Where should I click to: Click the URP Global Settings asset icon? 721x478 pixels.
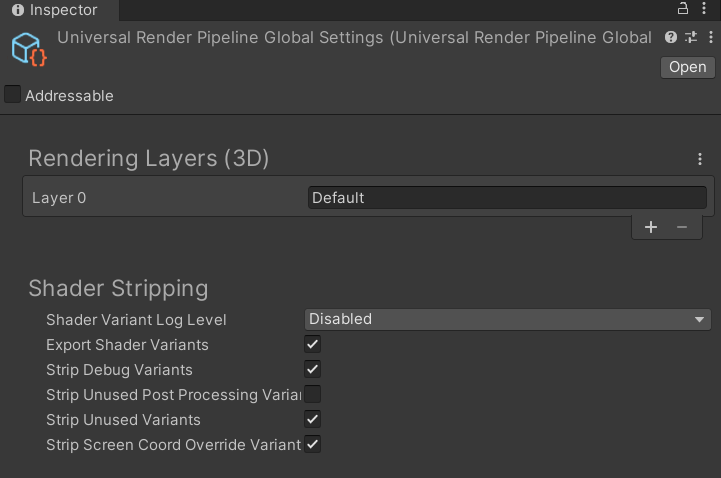pyautogui.click(x=28, y=49)
